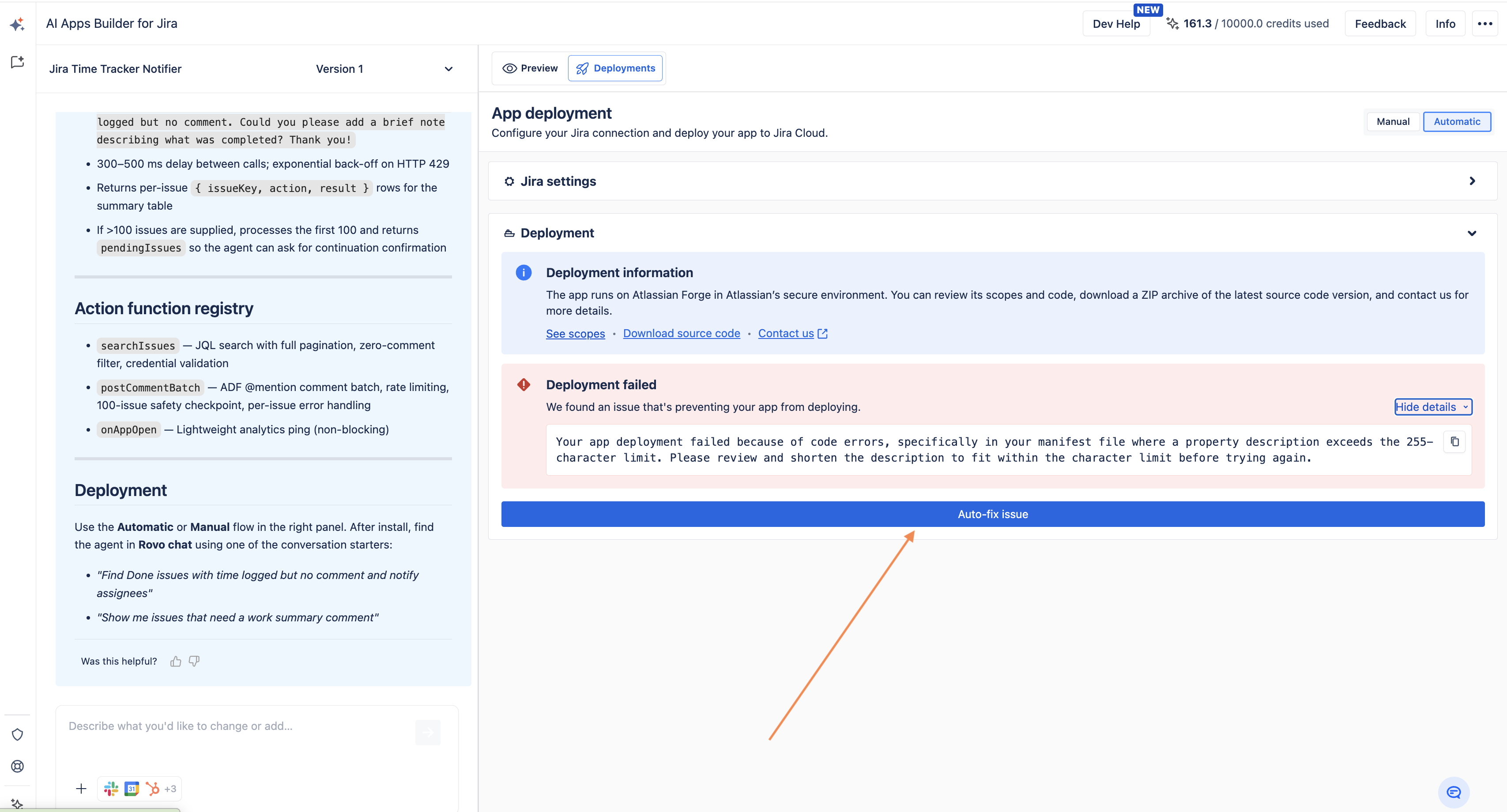Viewport: 1507px width, 812px height.
Task: Click the 'Was this helpful?' text
Action: point(119,661)
